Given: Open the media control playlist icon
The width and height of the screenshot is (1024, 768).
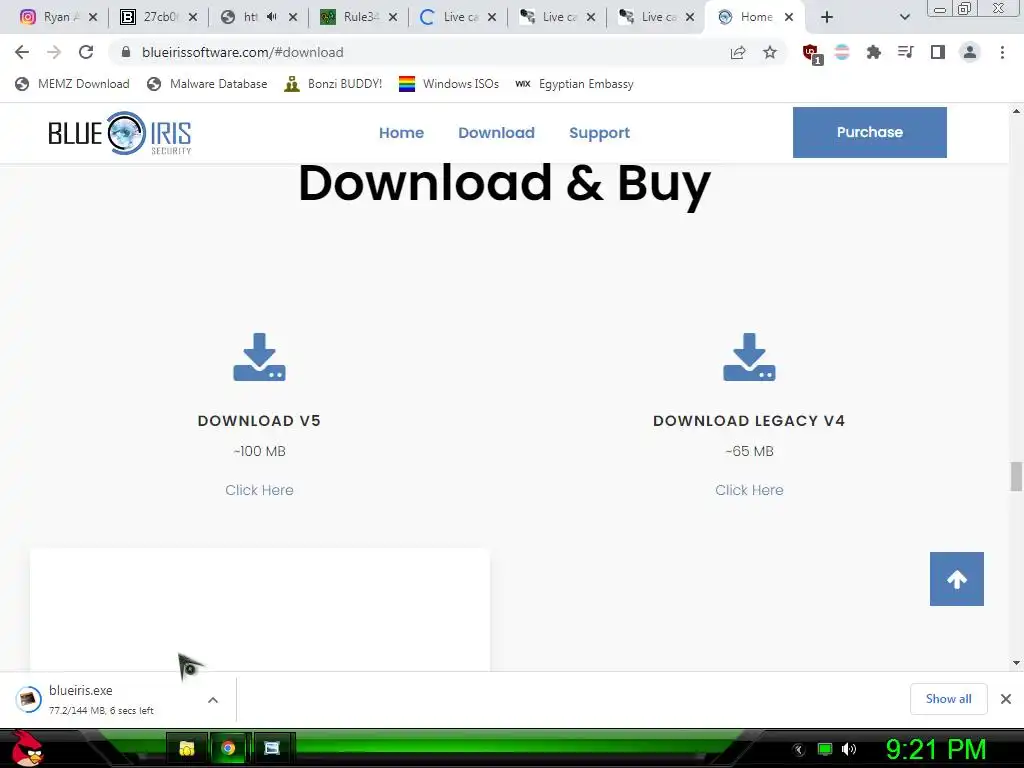Looking at the screenshot, I should point(906,52).
